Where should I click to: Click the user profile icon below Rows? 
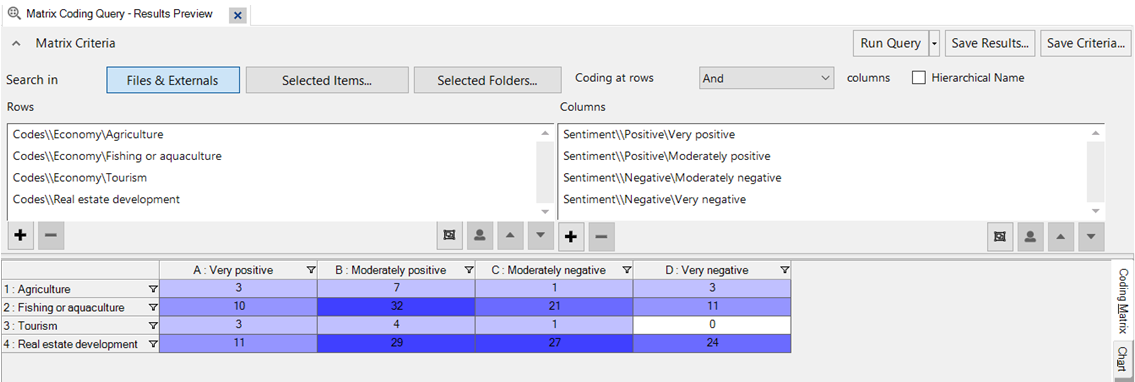point(479,236)
